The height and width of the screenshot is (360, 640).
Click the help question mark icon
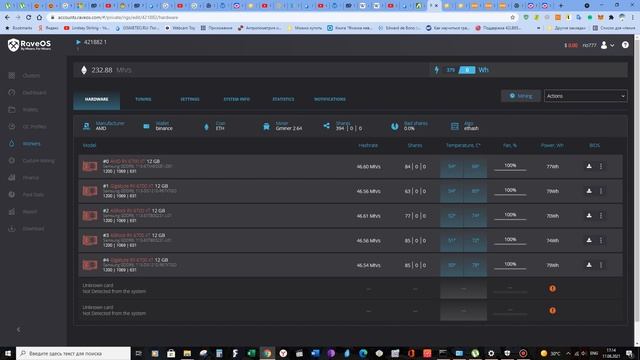click(x=625, y=45)
